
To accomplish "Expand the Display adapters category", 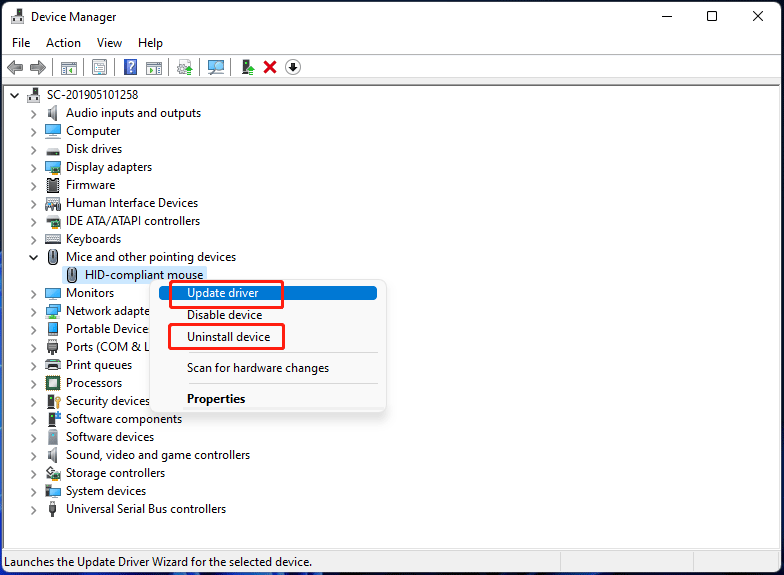I will click(33, 167).
